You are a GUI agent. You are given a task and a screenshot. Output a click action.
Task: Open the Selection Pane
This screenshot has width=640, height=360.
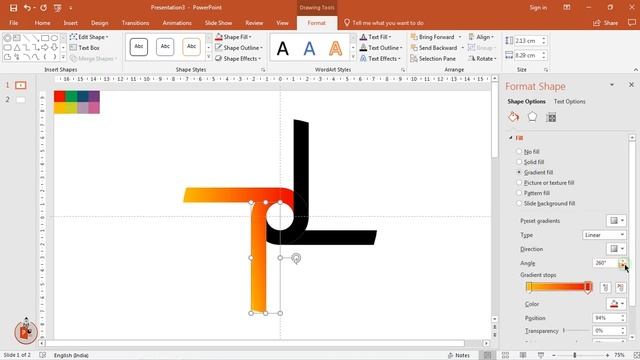click(433, 58)
